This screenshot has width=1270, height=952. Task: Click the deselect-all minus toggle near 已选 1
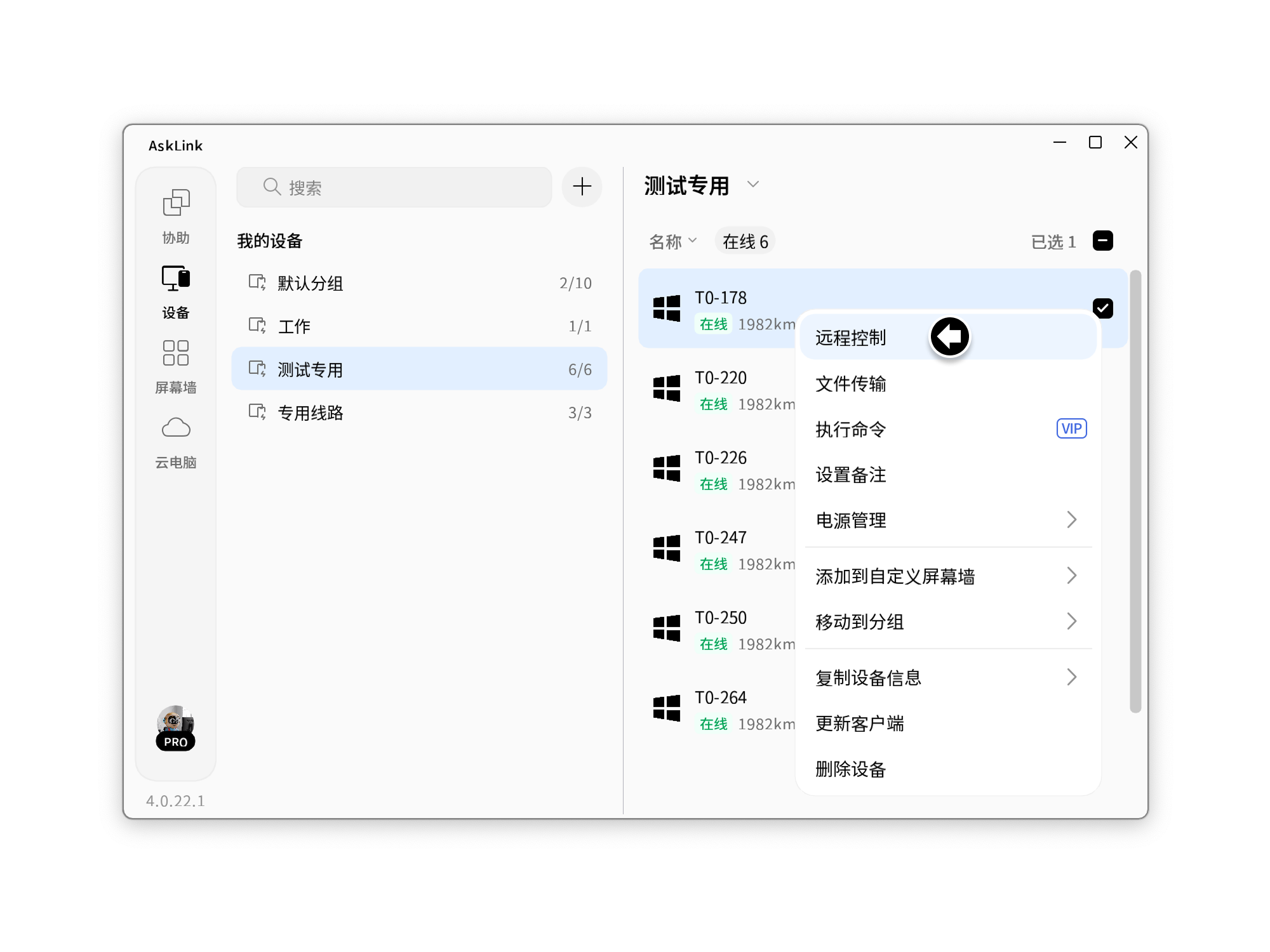1103,240
